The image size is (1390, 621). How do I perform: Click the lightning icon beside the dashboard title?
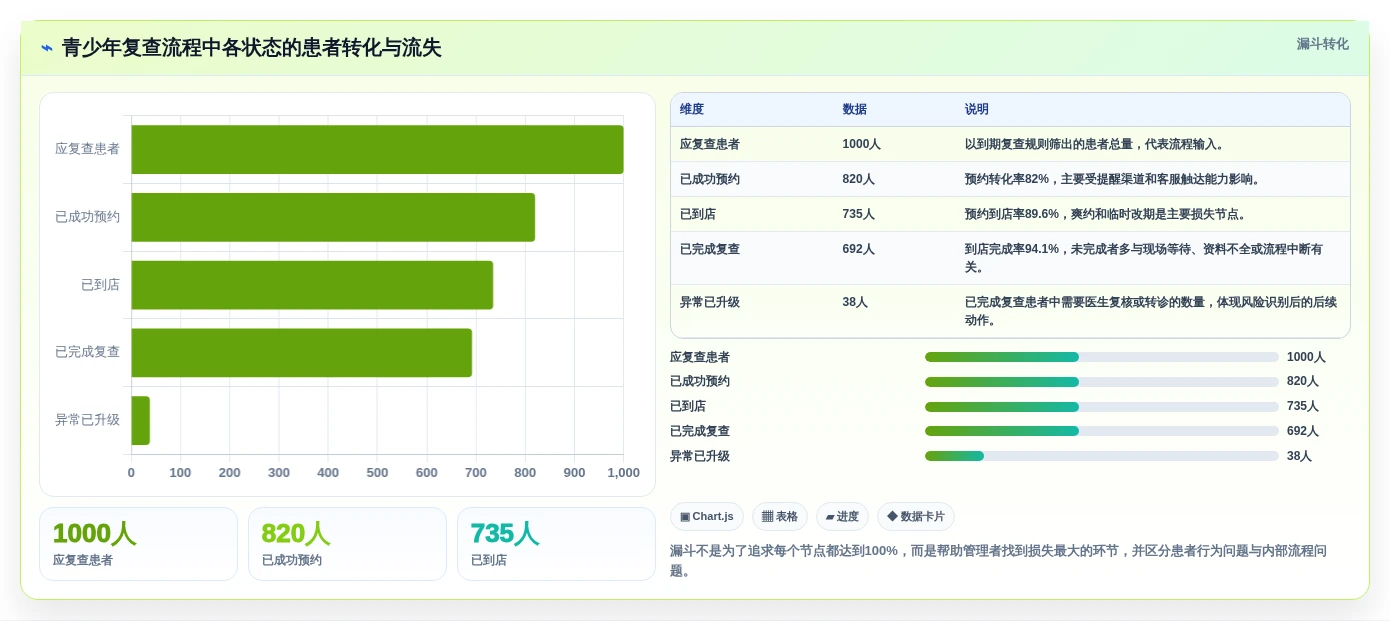point(47,48)
